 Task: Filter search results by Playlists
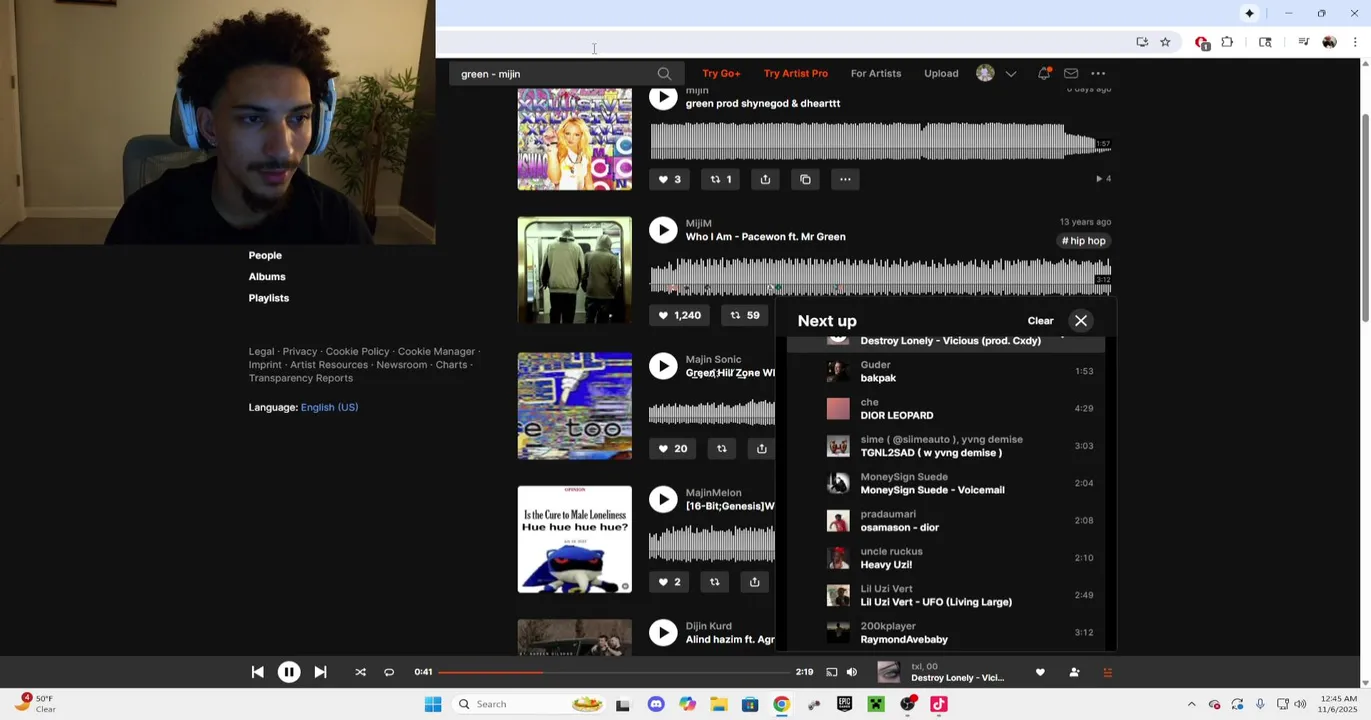point(269,298)
